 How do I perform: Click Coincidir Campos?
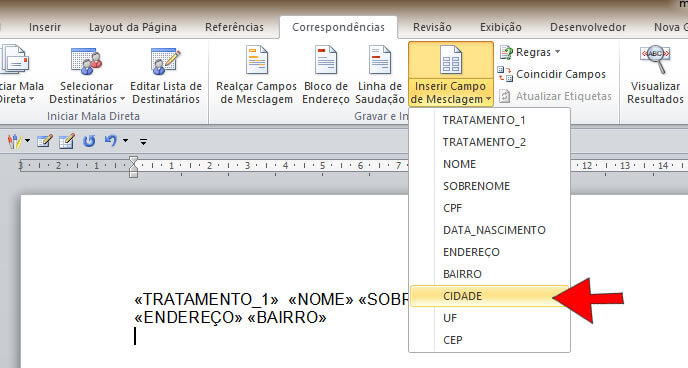(x=552, y=74)
